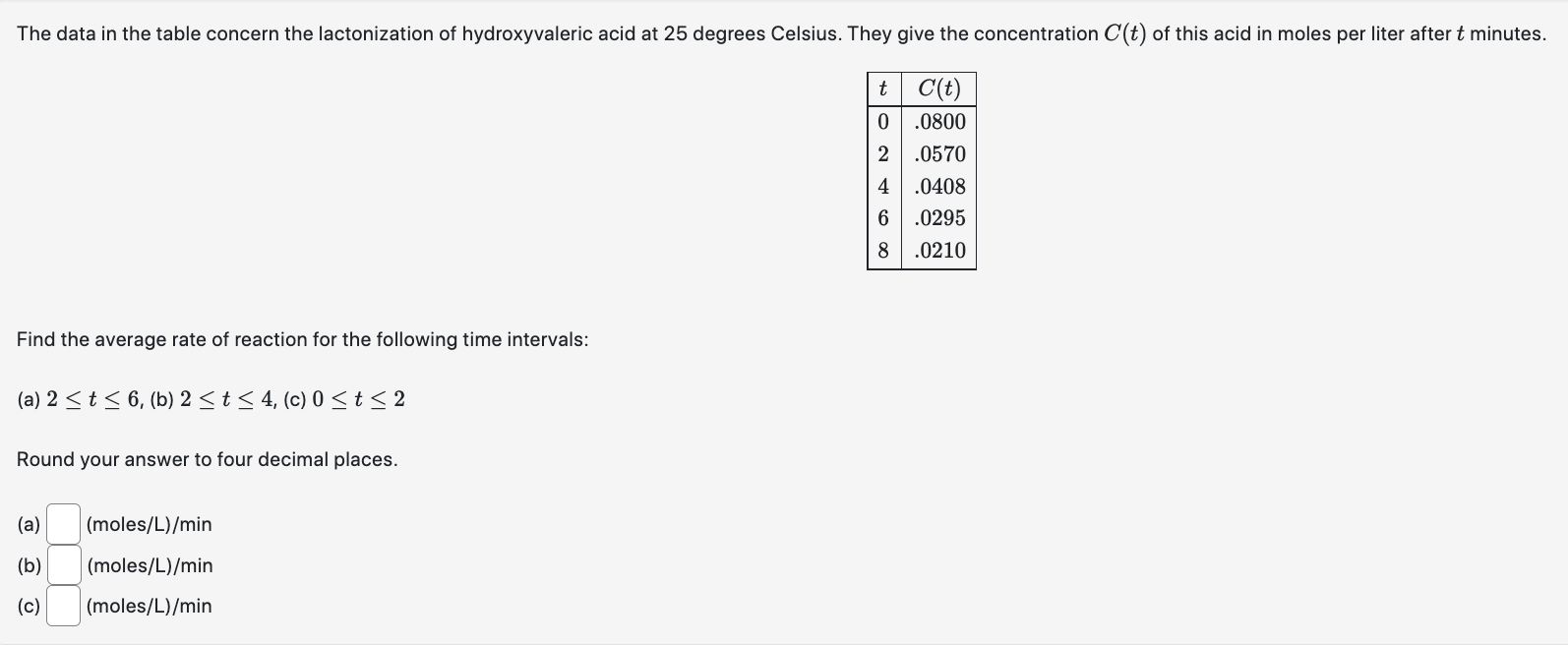The image size is (1568, 645).
Task: Click the (moles/L)/min label for part (c)
Action: [x=148, y=605]
